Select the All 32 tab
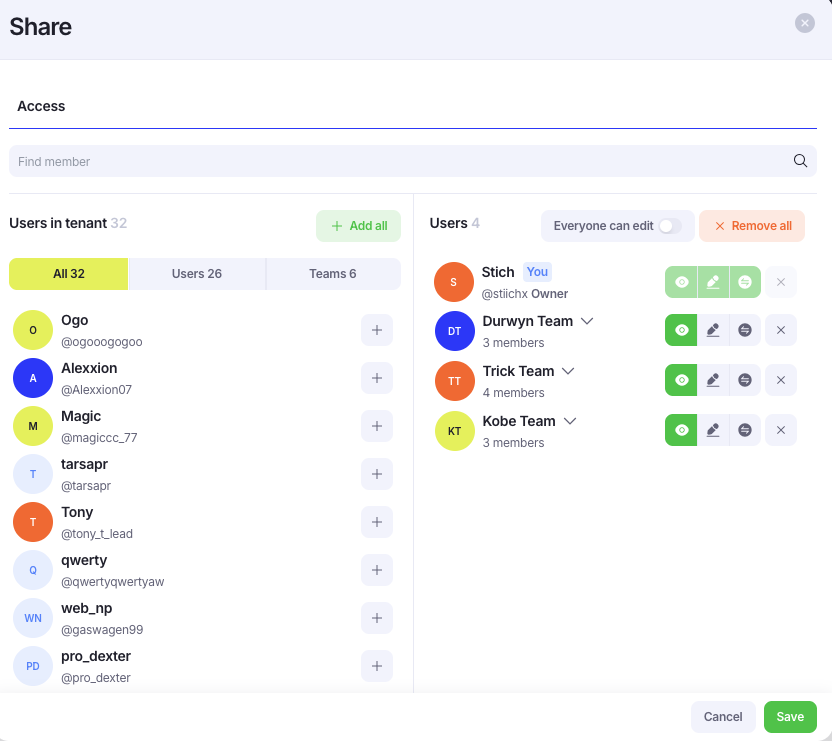Image resolution: width=832 pixels, height=741 pixels. (x=68, y=274)
